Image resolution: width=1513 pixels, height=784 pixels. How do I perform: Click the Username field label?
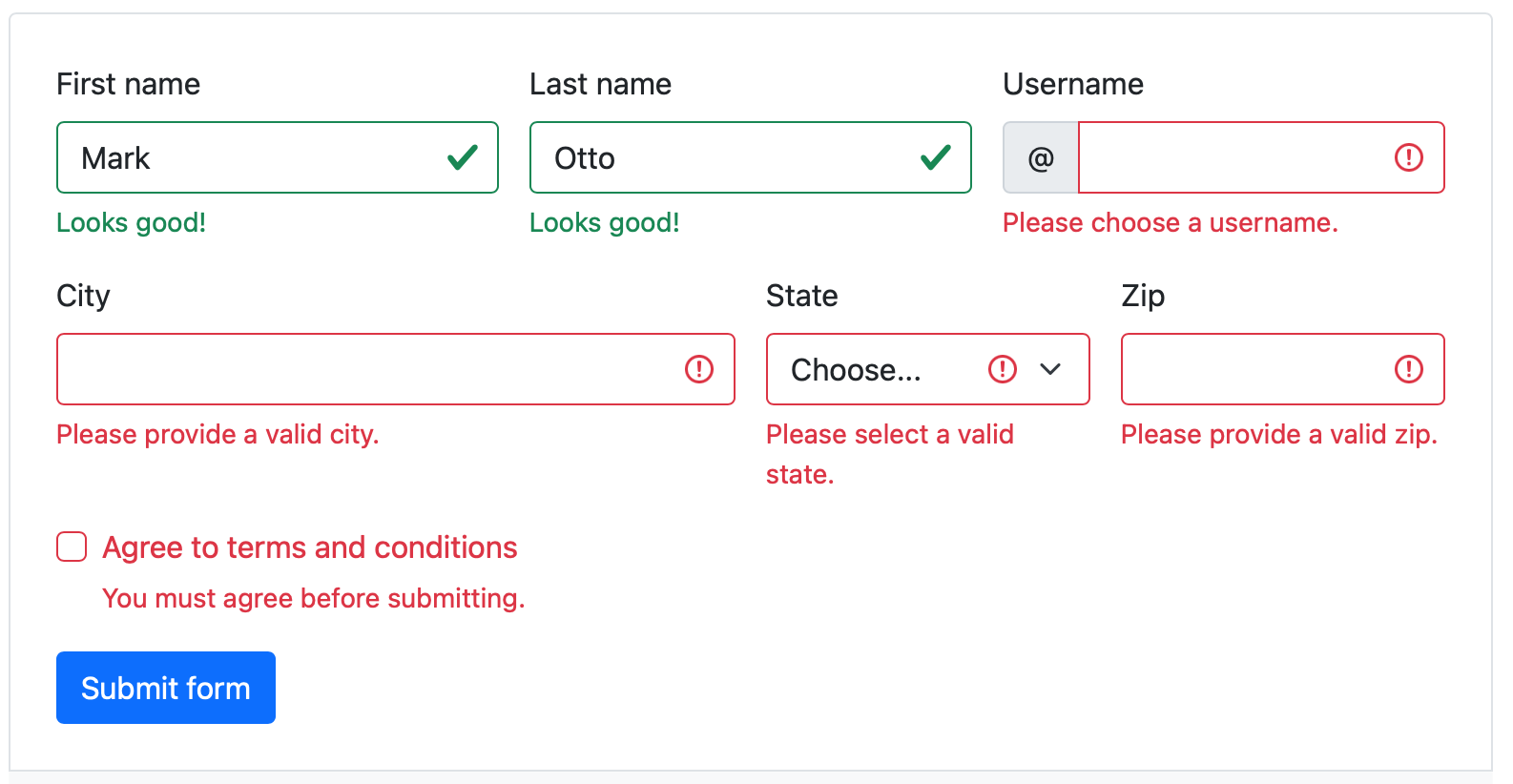(1073, 84)
